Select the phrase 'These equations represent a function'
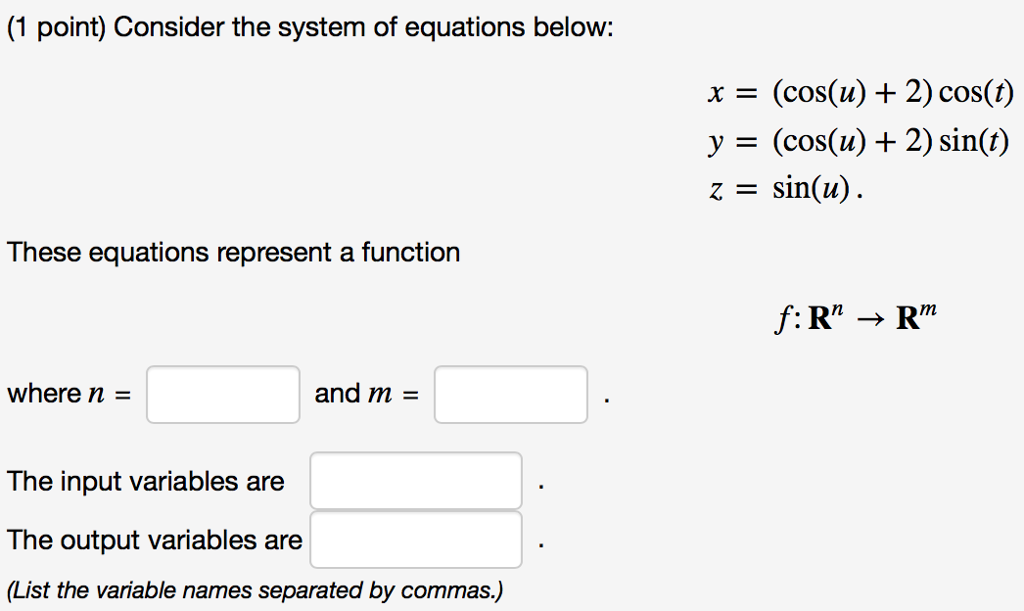The height and width of the screenshot is (611, 1024). [232, 252]
